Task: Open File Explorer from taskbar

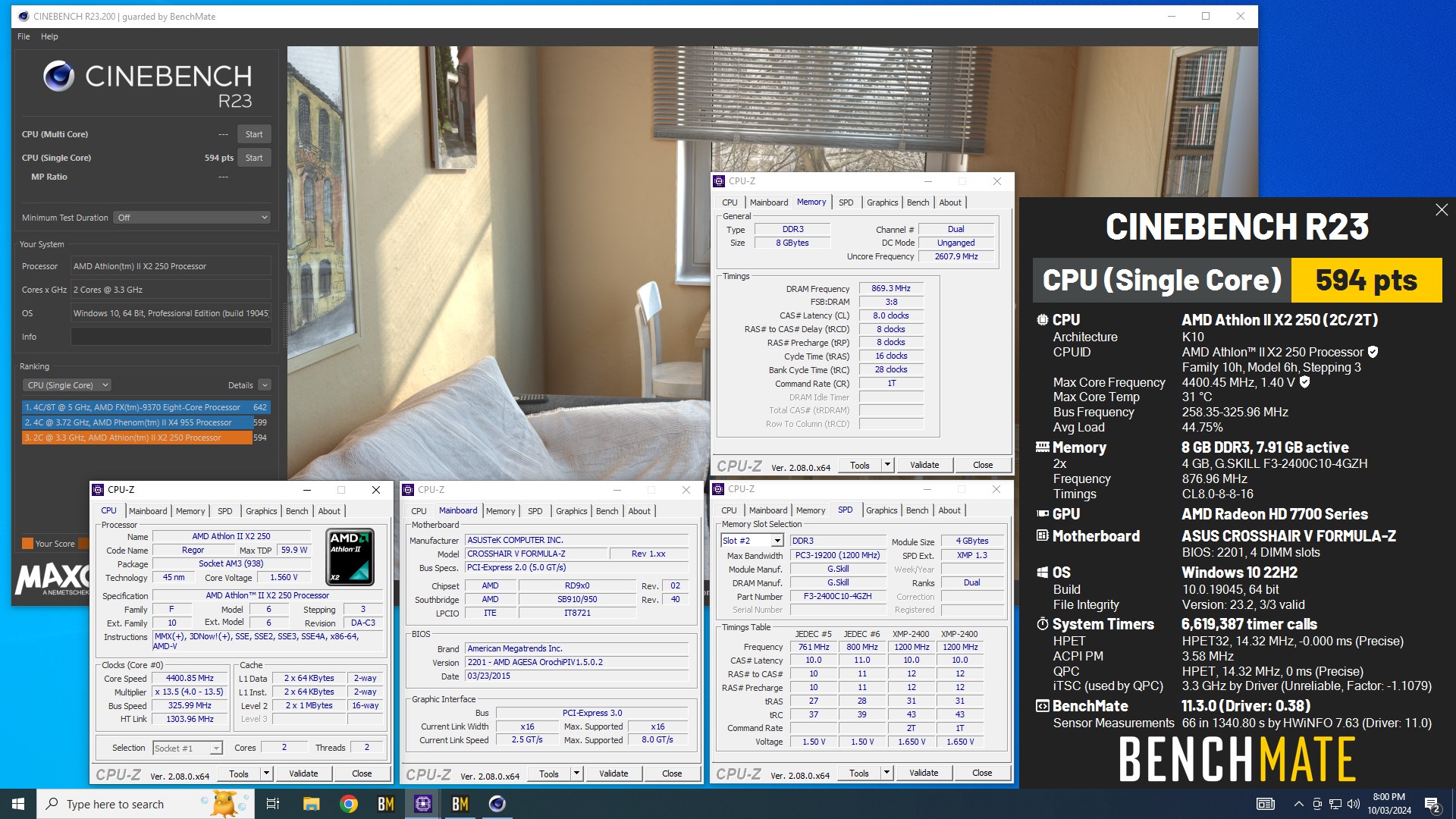Action: pos(311,804)
